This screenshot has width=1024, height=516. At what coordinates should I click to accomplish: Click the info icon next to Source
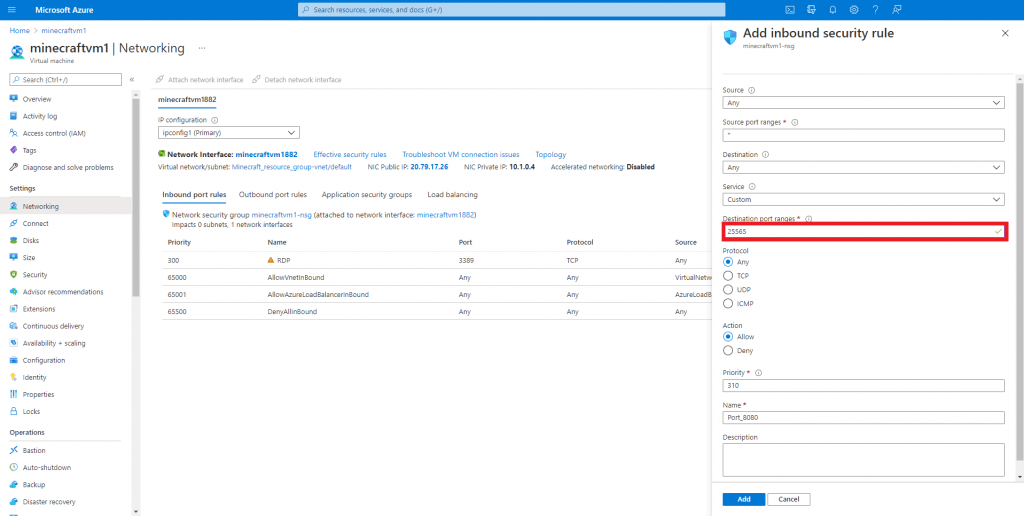click(751, 90)
